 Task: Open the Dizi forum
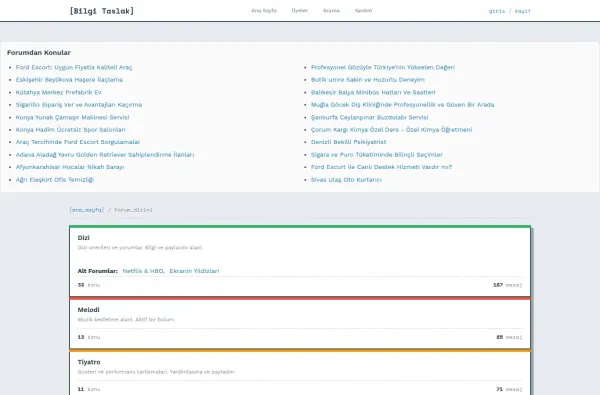pyautogui.click(x=83, y=238)
